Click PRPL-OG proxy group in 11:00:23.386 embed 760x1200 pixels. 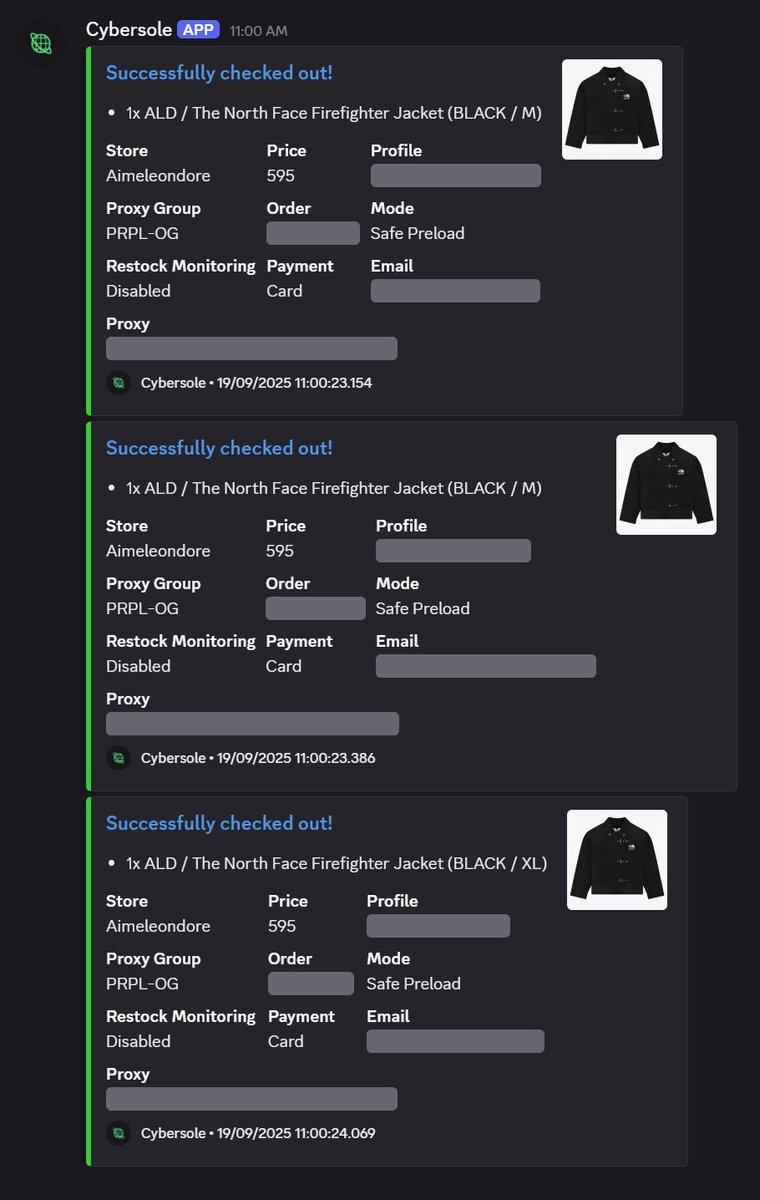coord(142,608)
